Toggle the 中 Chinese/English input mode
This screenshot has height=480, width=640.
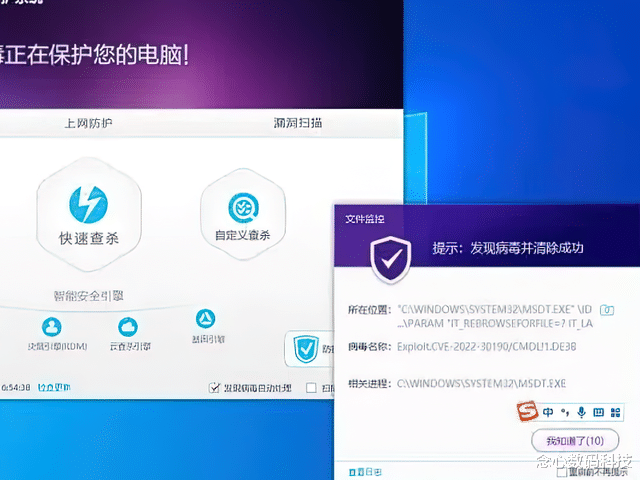point(548,412)
